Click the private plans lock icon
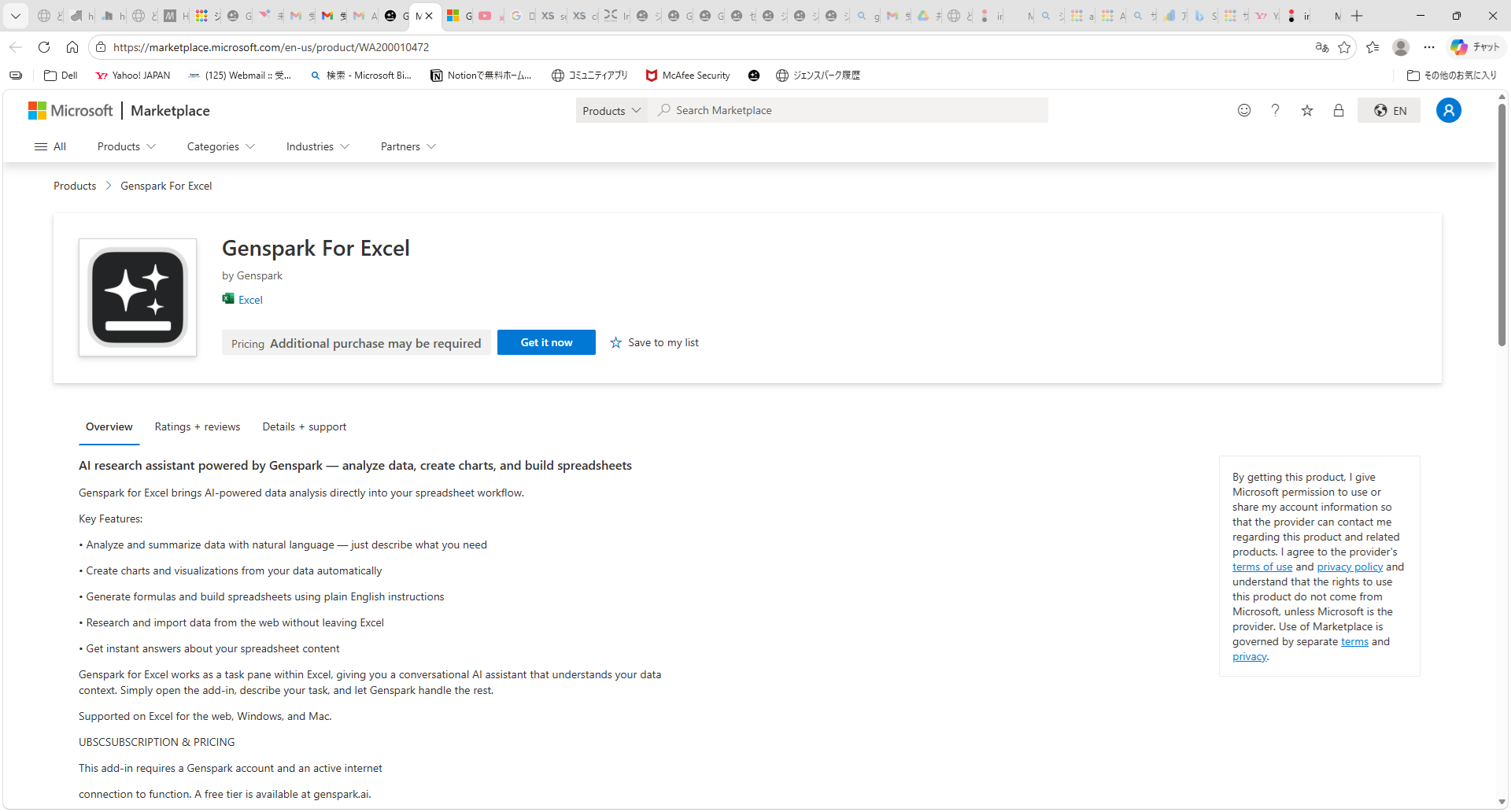The height and width of the screenshot is (812, 1511). click(x=1339, y=111)
